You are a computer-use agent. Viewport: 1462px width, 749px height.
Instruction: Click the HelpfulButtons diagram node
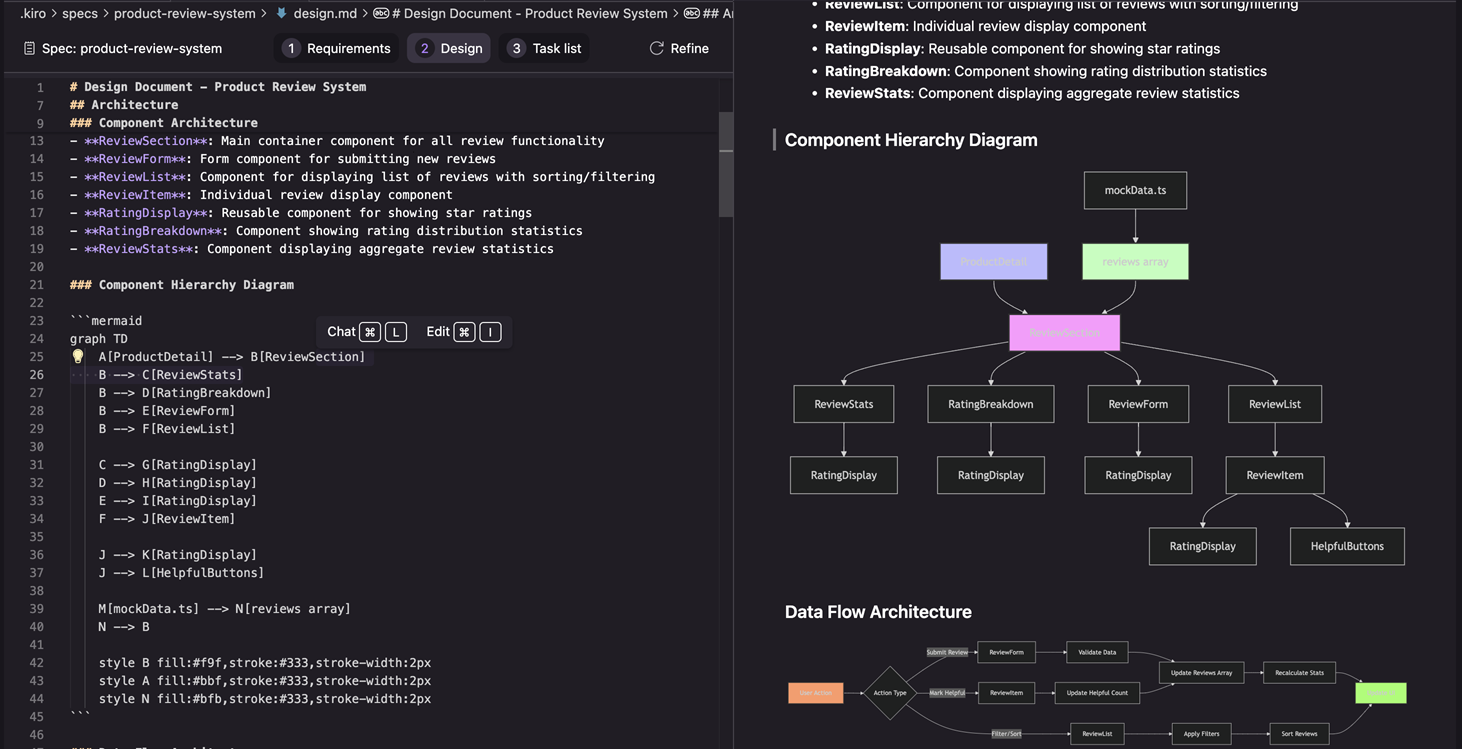coord(1347,546)
